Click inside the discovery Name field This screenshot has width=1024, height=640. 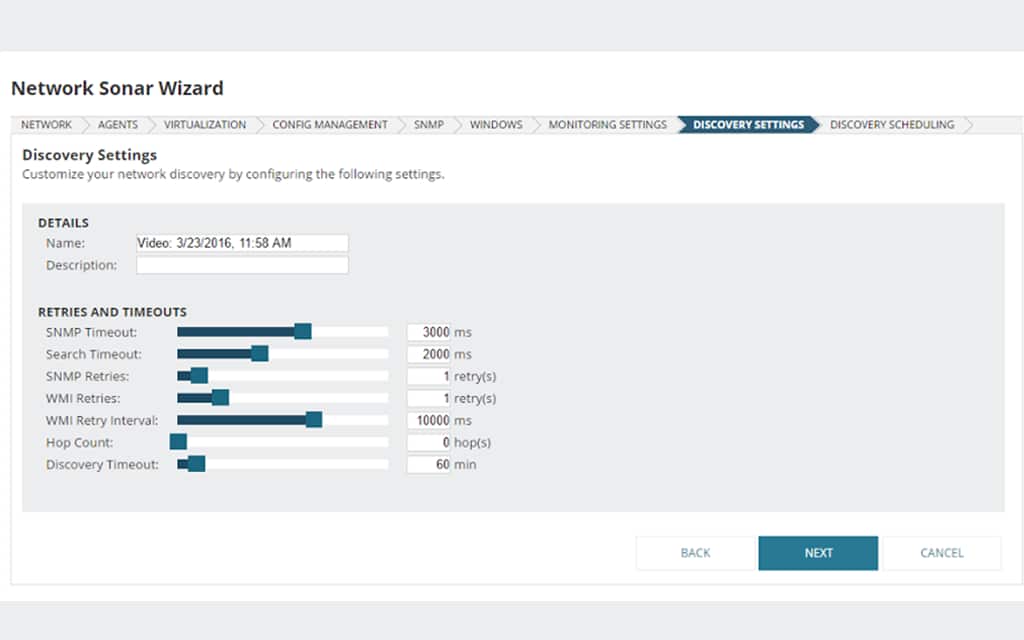[x=241, y=242]
